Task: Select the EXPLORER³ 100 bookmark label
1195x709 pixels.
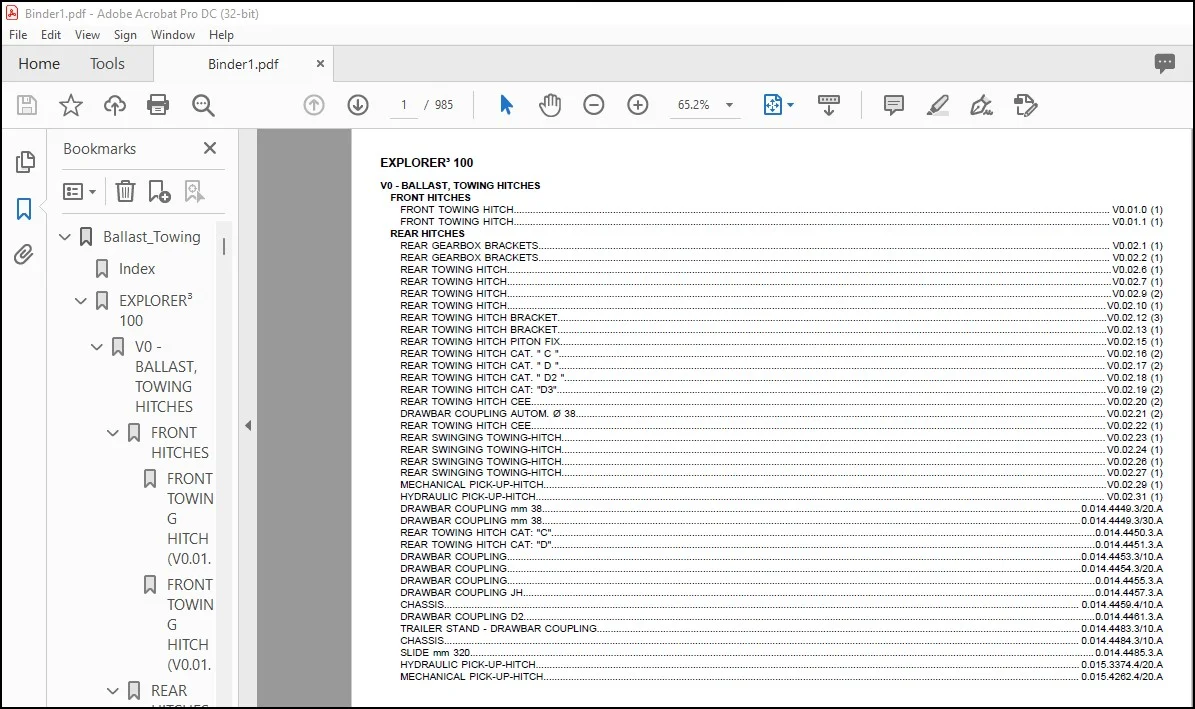Action: tap(155, 310)
